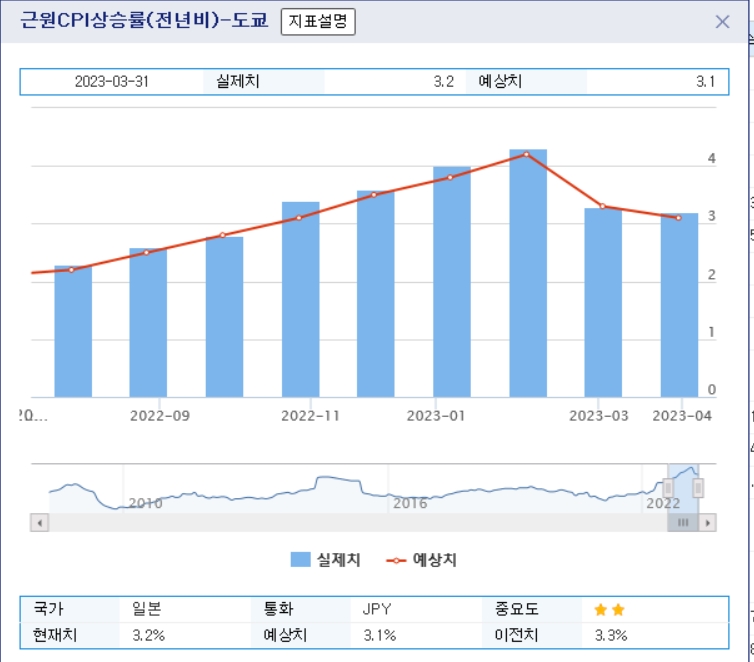Click the title 근원CPI상승률(전년비)-도쿄
Image resolution: width=754 pixels, height=662 pixels.
point(144,21)
